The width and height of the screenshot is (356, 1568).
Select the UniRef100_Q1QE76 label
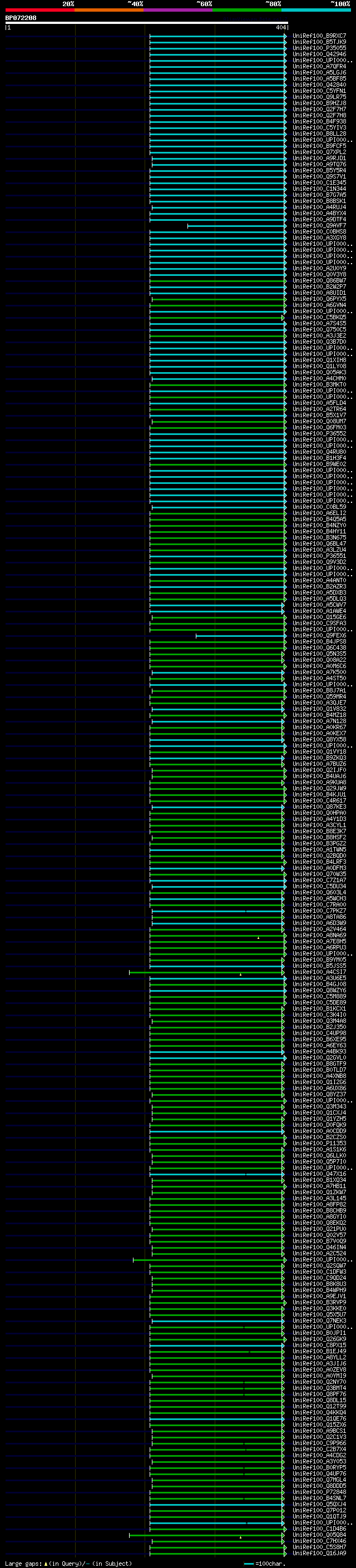319,1418
